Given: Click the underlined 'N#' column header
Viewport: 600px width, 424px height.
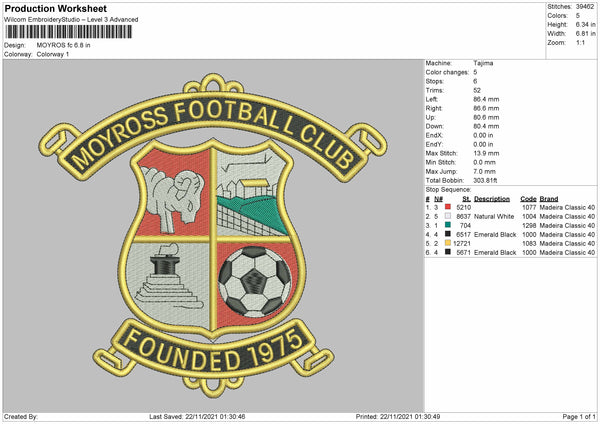Looking at the screenshot, I should (439, 199).
